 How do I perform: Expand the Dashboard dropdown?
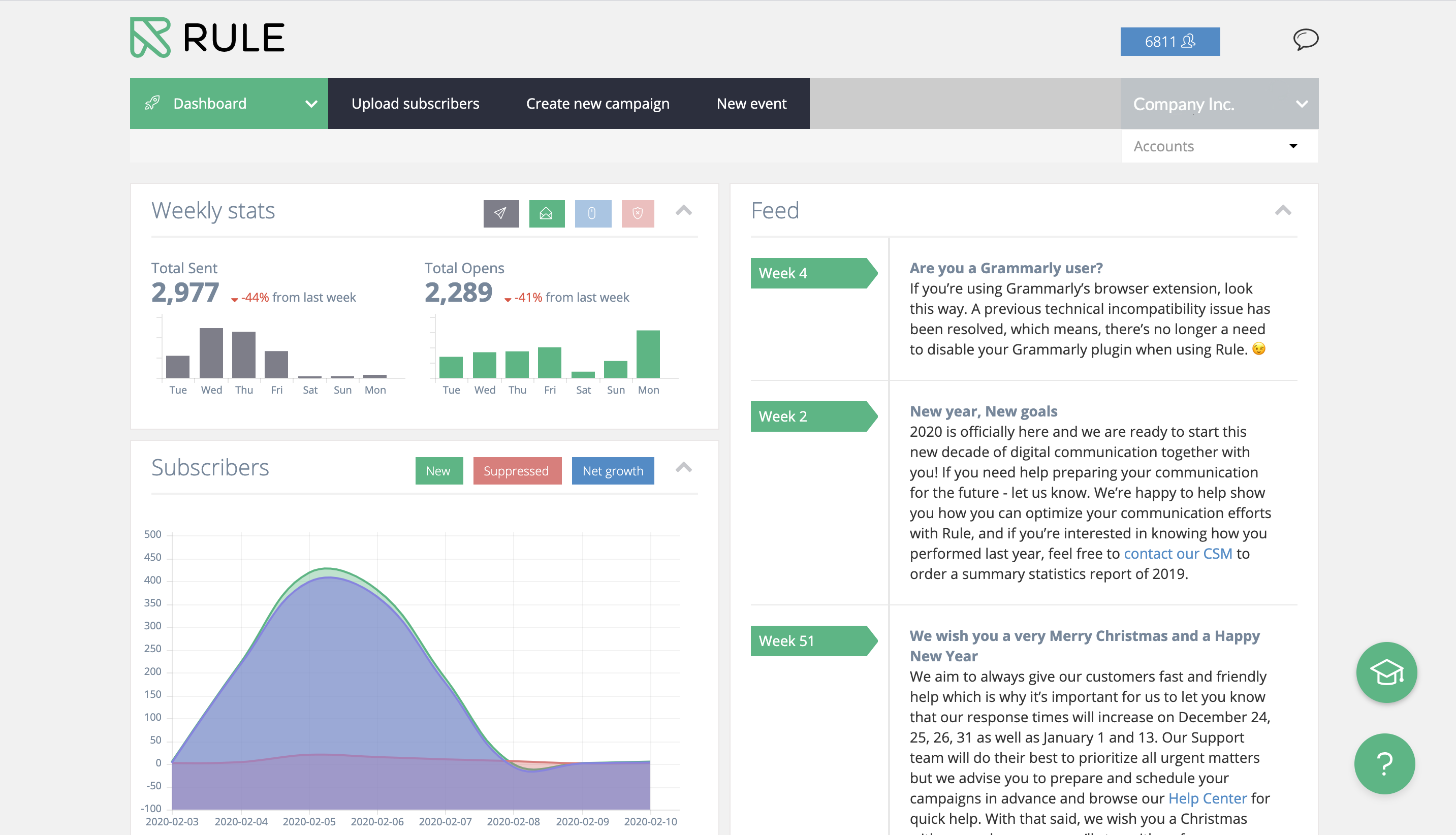click(x=311, y=104)
